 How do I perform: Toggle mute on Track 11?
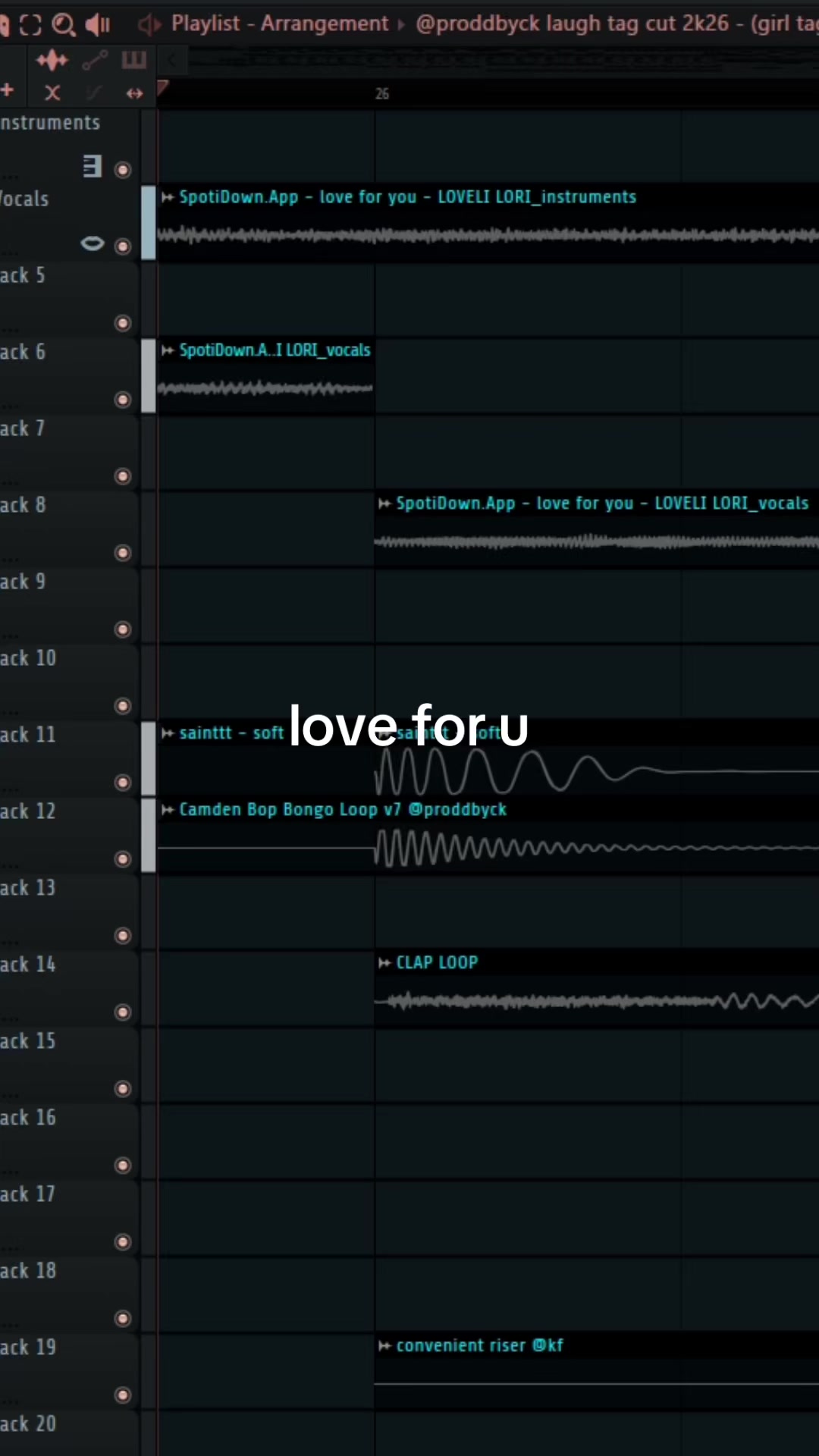click(x=123, y=783)
